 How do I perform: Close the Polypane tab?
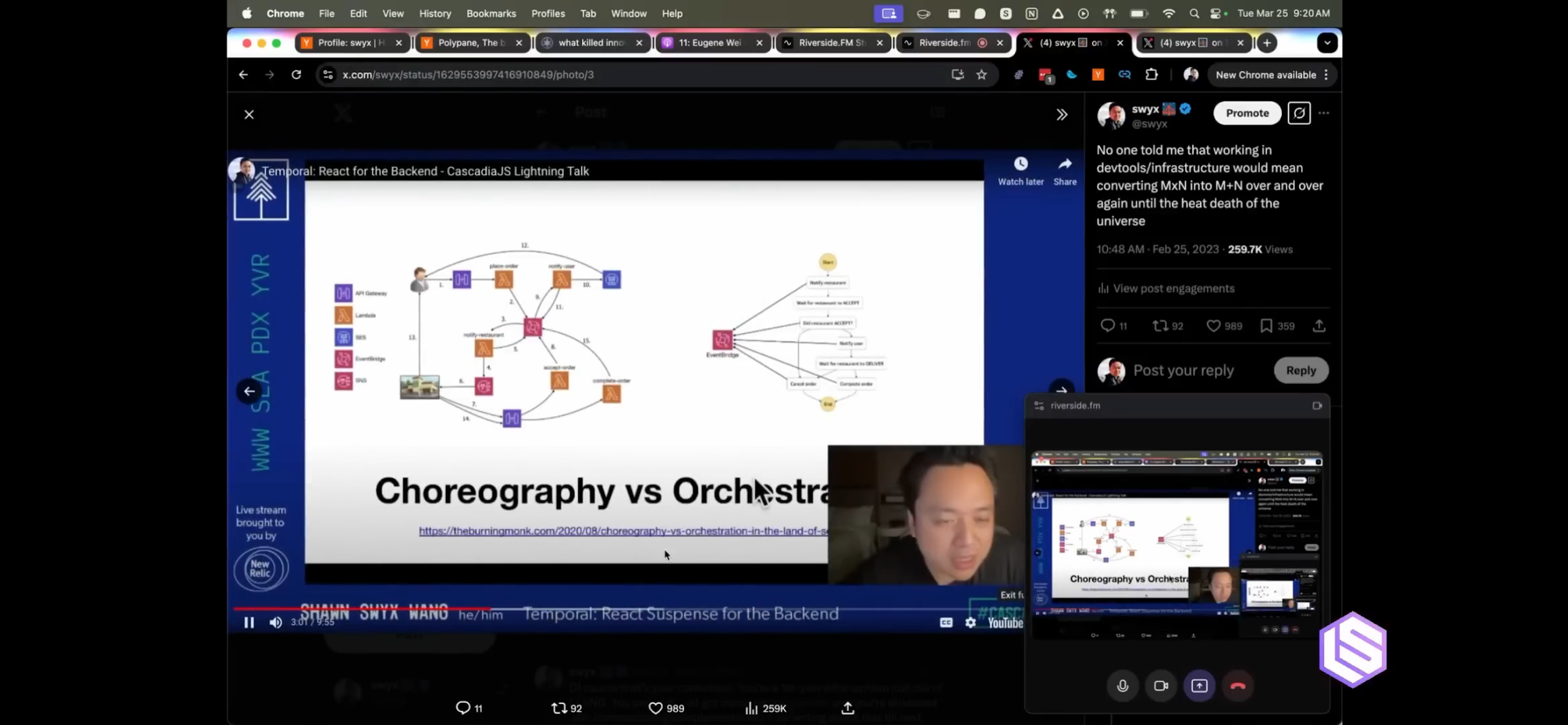519,42
